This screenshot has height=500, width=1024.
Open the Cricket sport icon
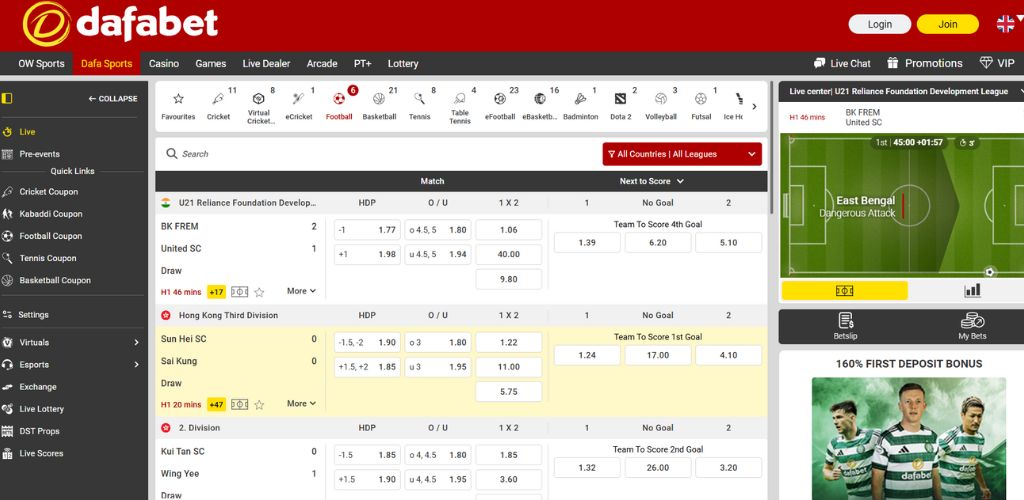[218, 104]
